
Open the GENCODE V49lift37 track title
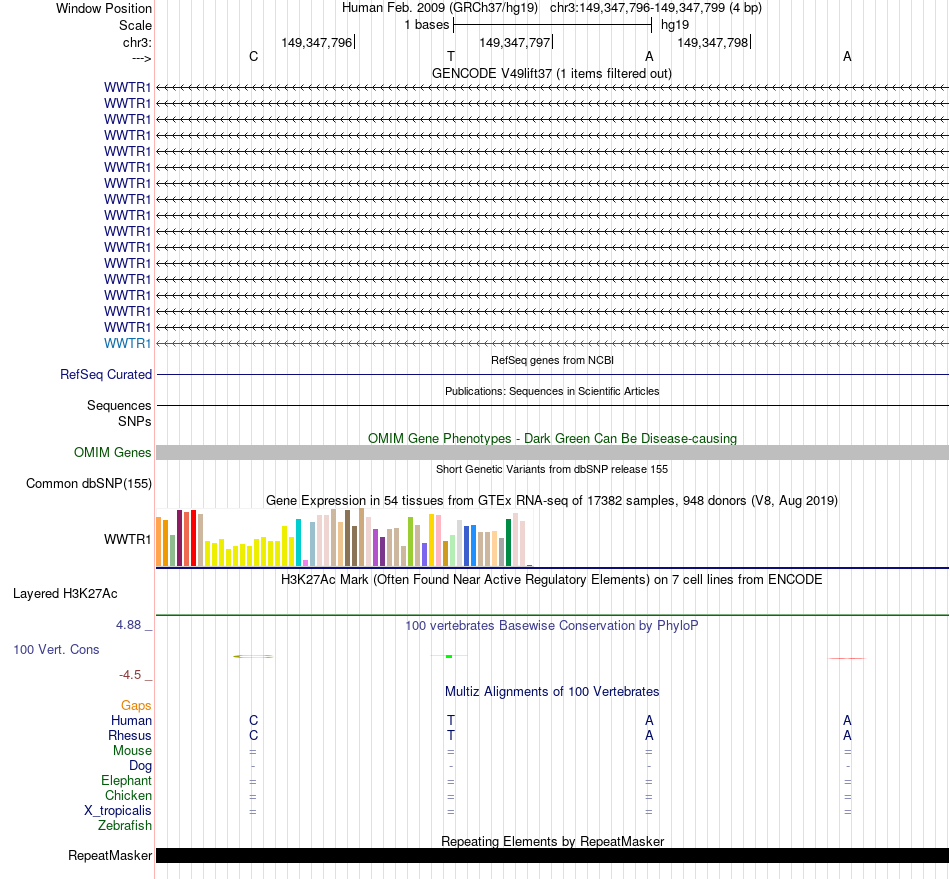[552, 73]
